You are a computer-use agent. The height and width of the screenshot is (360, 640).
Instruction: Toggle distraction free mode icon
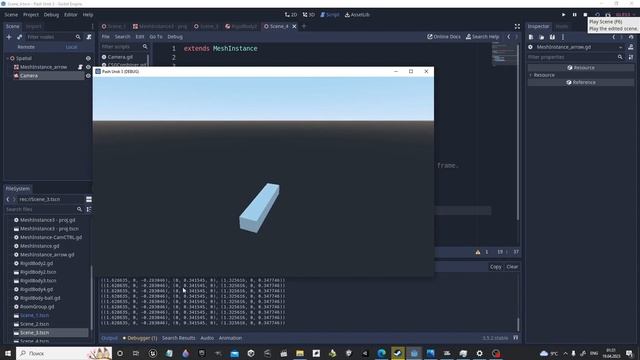coord(517,27)
